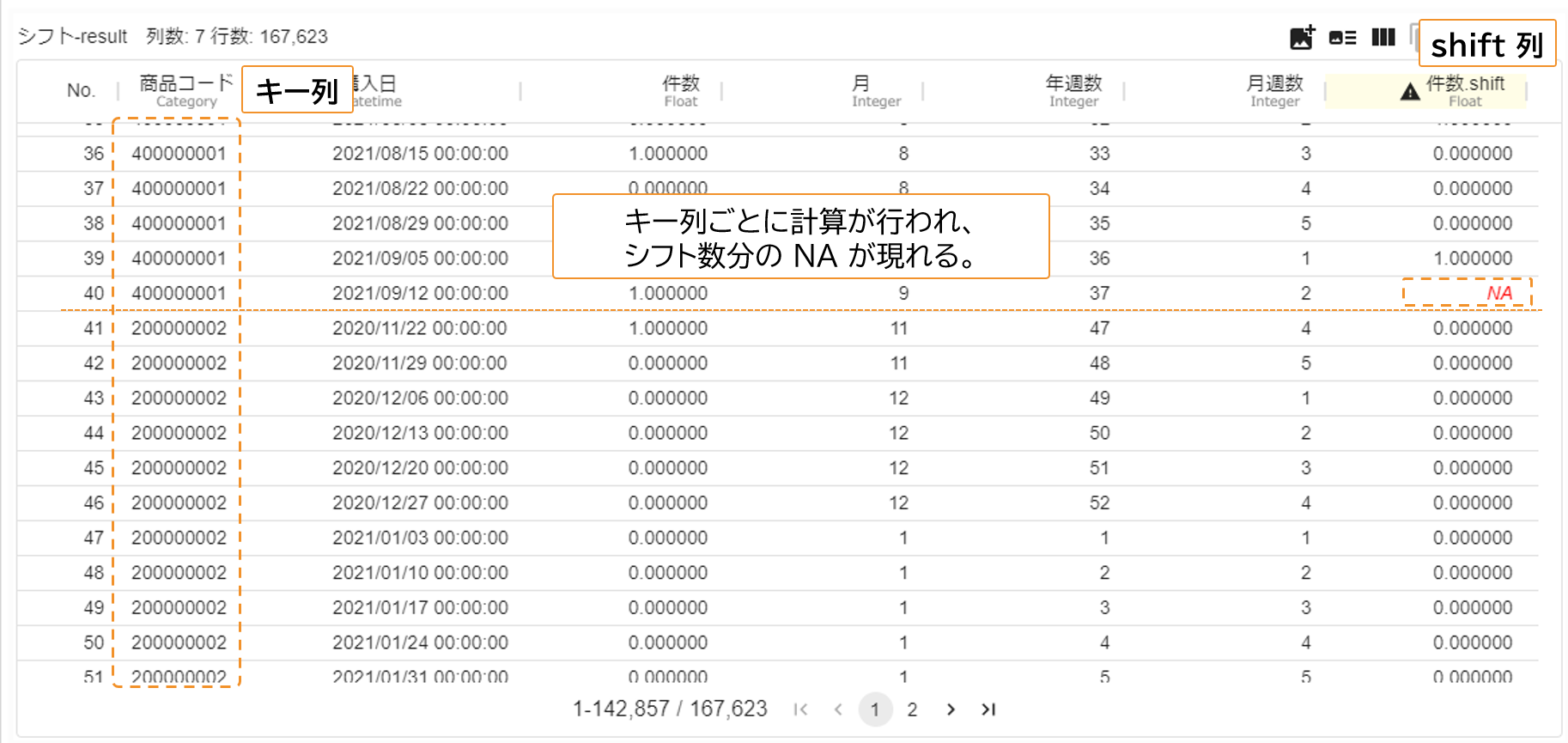Select page 2 in pagination
This screenshot has height=743, width=1568.
click(x=912, y=710)
